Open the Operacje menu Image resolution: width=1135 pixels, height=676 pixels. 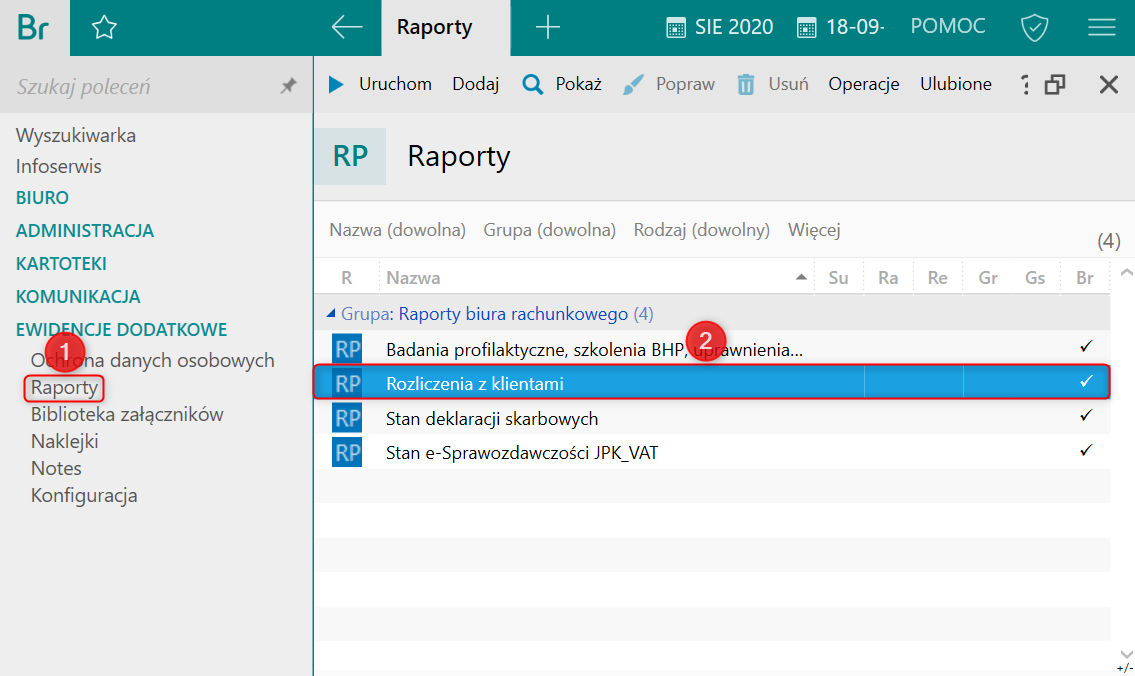pyautogui.click(x=863, y=84)
